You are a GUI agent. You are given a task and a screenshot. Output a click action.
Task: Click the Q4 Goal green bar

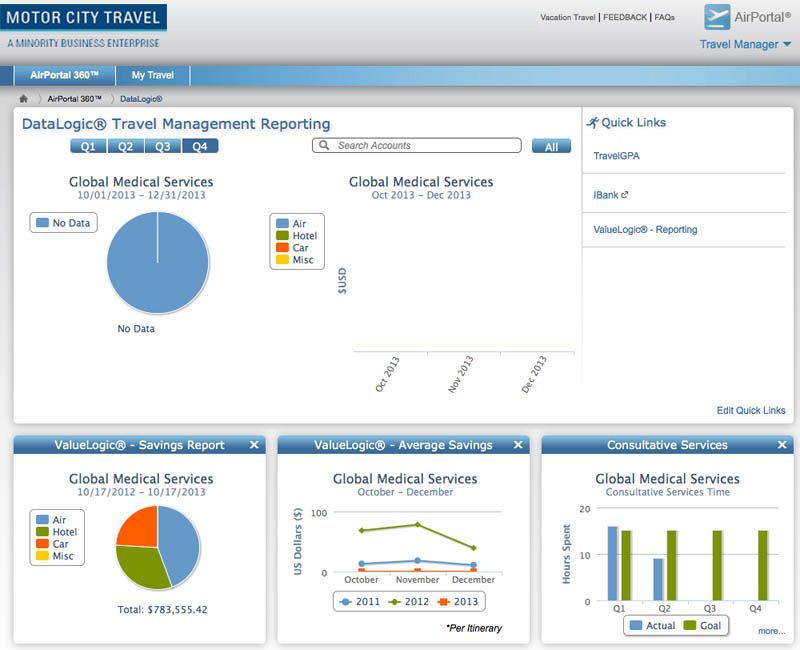tap(763, 565)
